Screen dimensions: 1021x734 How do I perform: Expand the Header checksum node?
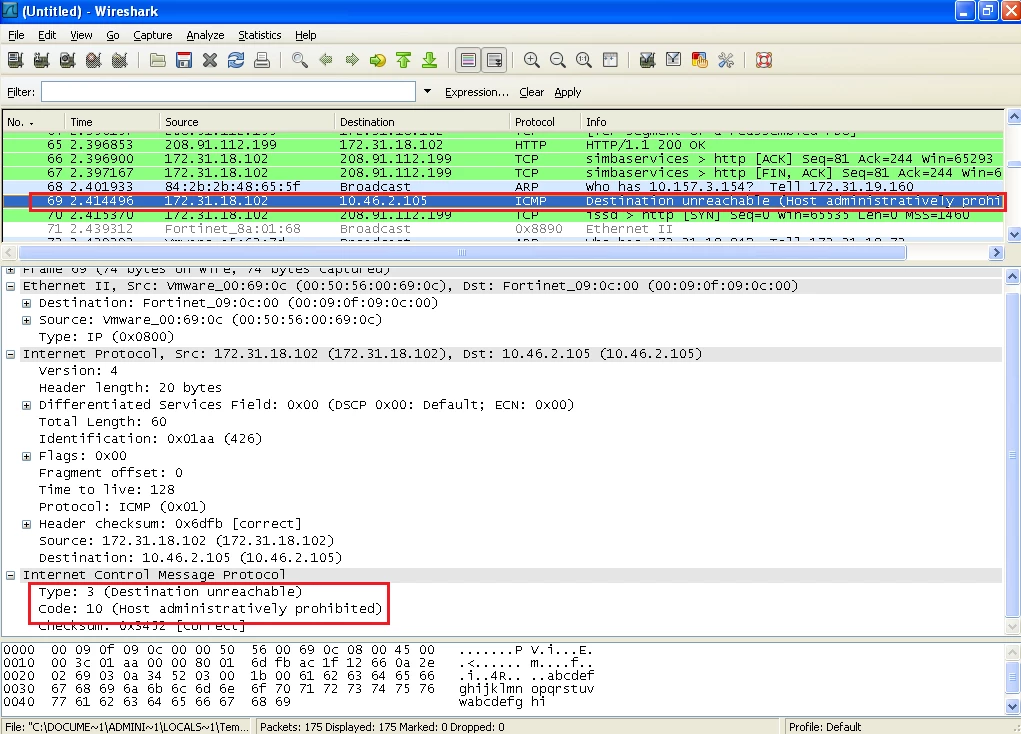pyautogui.click(x=27, y=524)
